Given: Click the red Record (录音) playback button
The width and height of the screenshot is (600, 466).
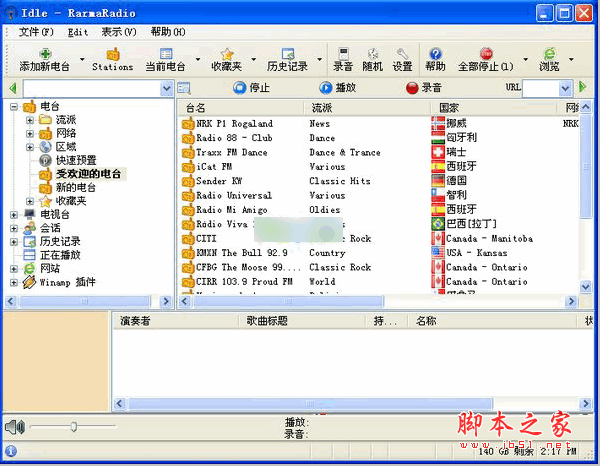Looking at the screenshot, I should click(x=424, y=88).
